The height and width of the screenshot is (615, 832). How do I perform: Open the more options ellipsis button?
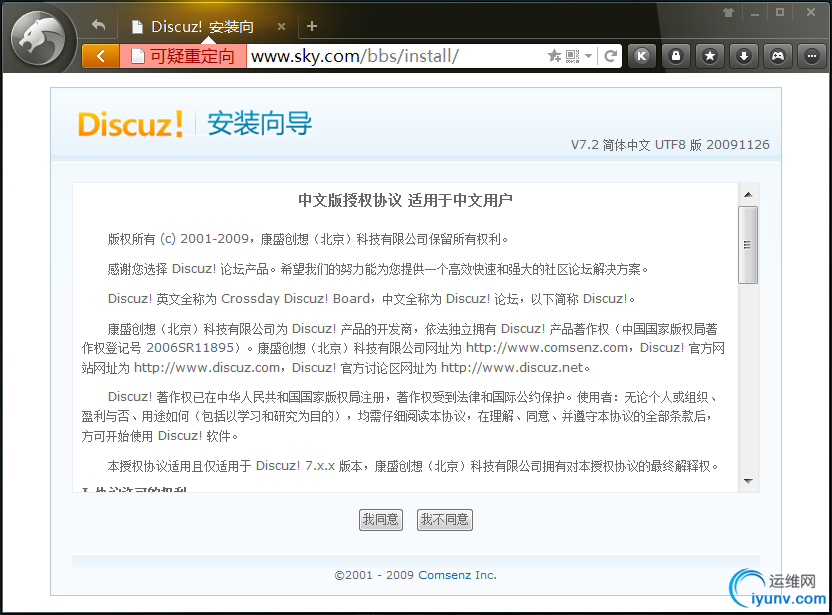point(811,56)
